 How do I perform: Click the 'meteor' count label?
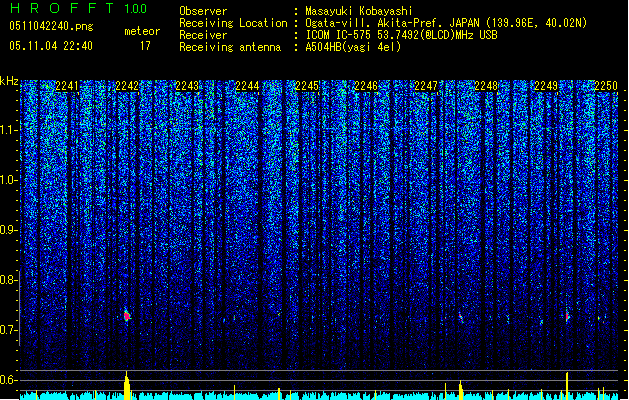142,31
